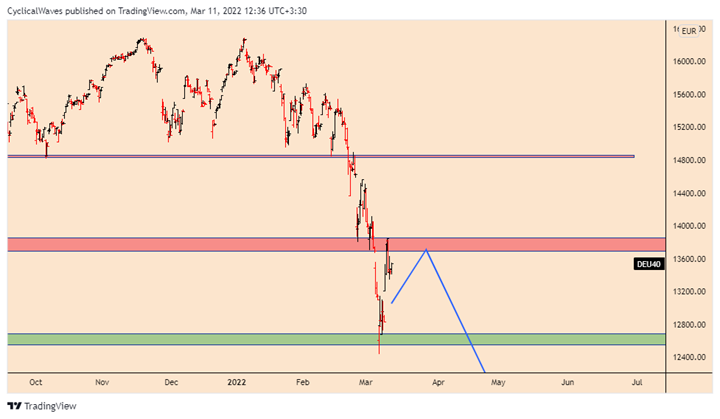The height and width of the screenshot is (419, 720).
Task: Click the 2022 time axis label
Action: (x=237, y=382)
